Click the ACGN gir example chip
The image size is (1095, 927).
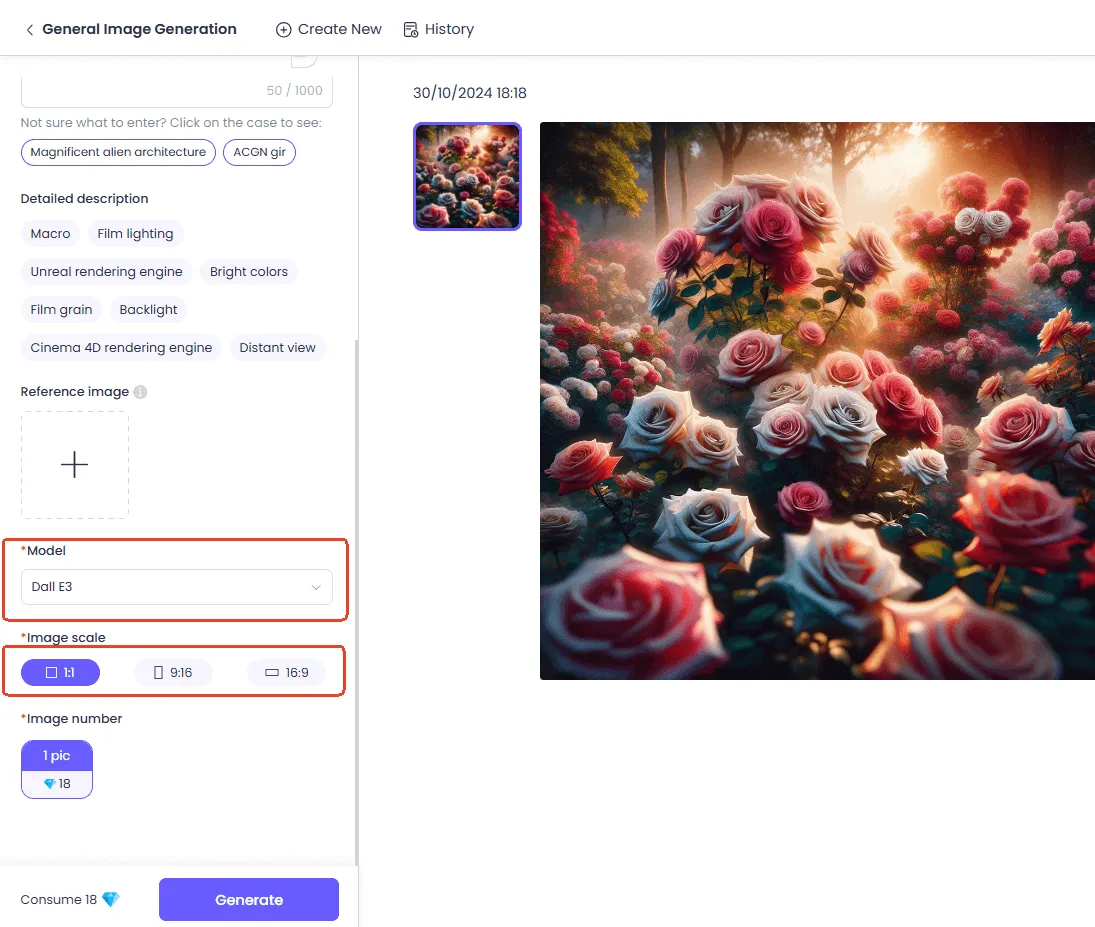259,152
